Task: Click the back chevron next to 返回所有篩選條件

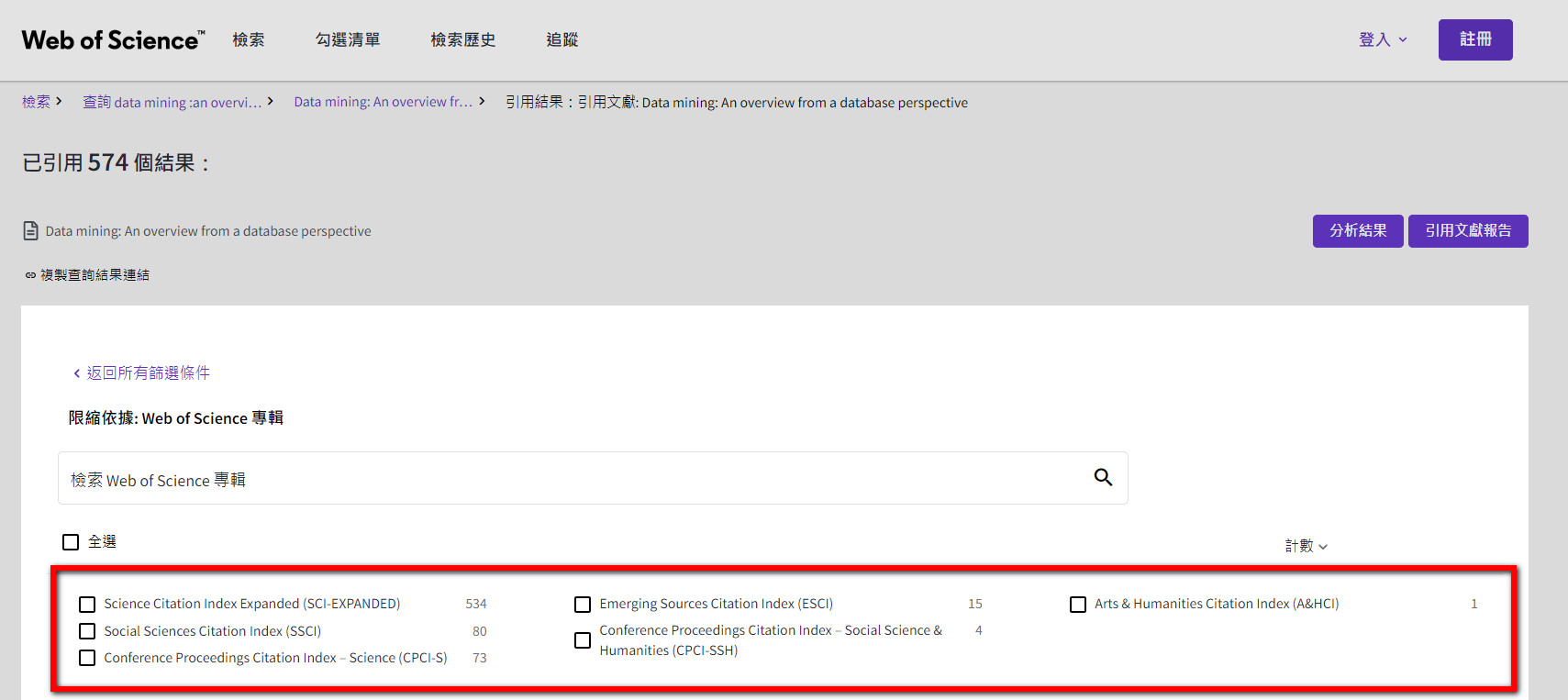Action: [76, 373]
